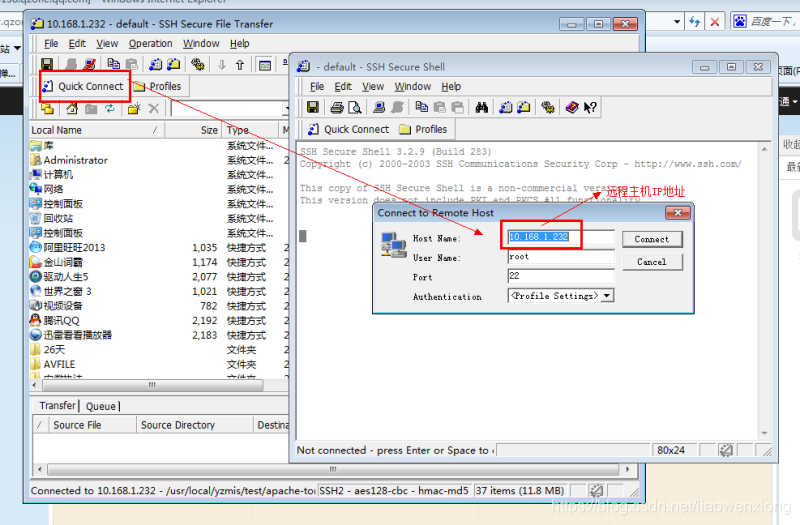Image resolution: width=800 pixels, height=525 pixels.
Task: Click New file transfer window icon in File Transfer toolbar
Action: click(x=173, y=64)
